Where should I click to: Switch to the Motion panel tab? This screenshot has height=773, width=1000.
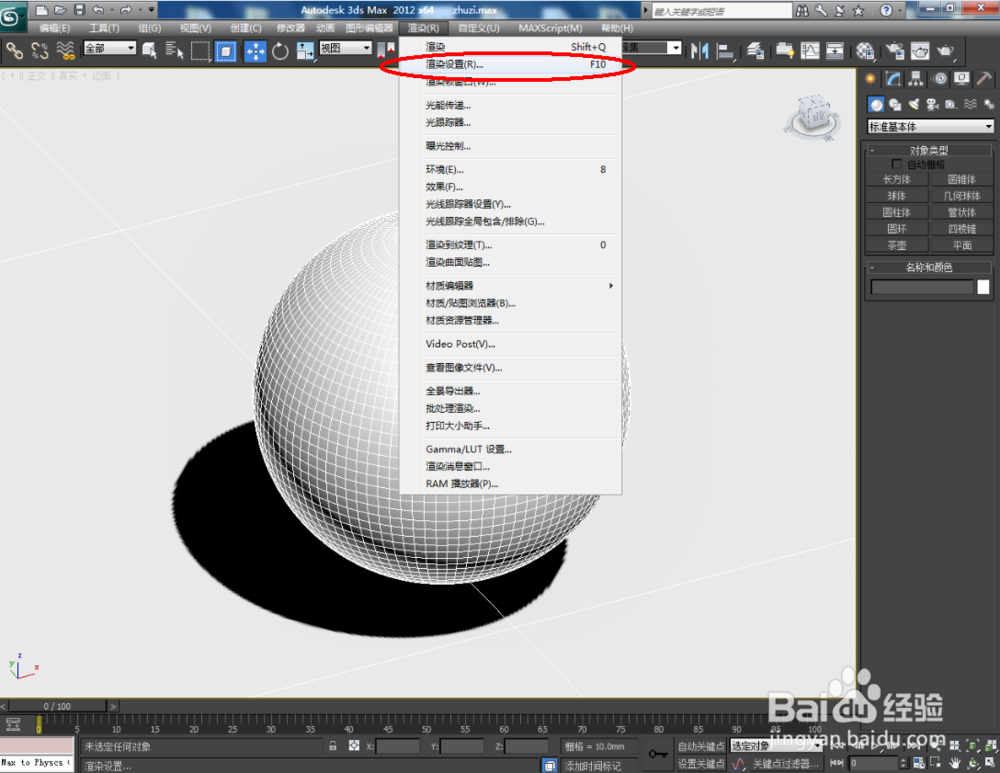click(940, 78)
